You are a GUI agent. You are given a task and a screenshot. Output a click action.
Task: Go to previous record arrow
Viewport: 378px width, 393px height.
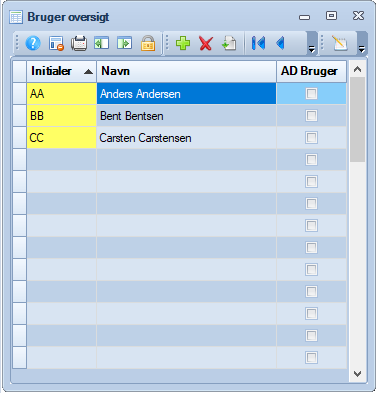(x=280, y=43)
